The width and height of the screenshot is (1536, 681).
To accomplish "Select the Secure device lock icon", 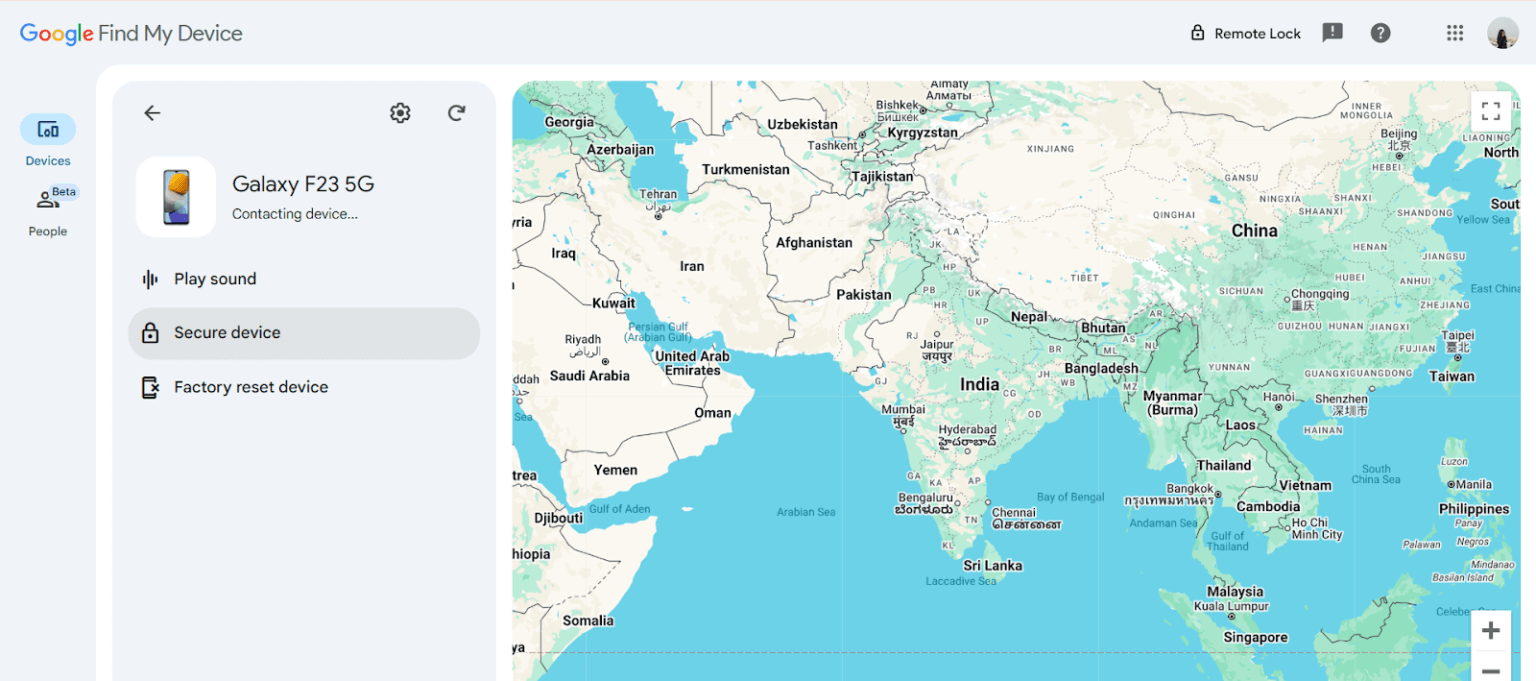I will (152, 333).
